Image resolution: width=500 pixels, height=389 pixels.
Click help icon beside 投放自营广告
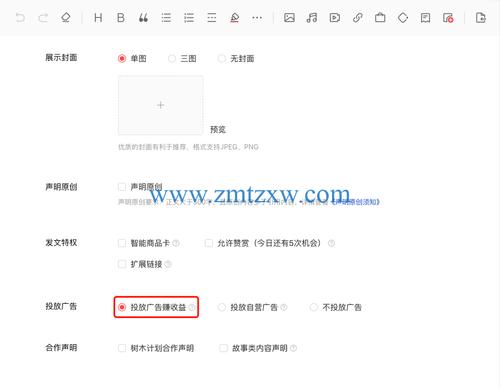click(284, 307)
